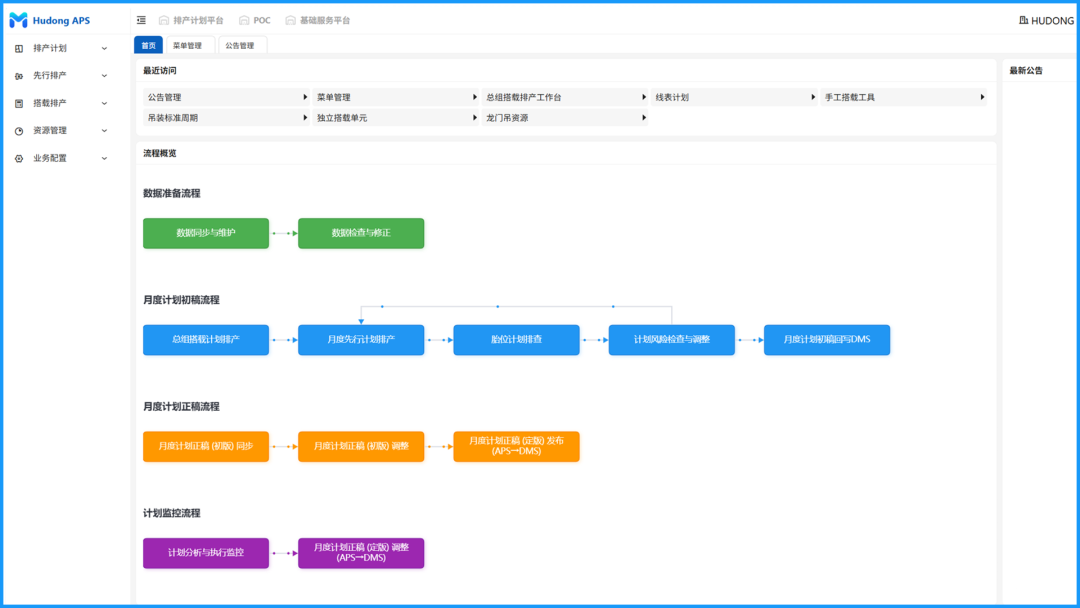Open the 排产计划平台 top navigation item

tap(191, 20)
